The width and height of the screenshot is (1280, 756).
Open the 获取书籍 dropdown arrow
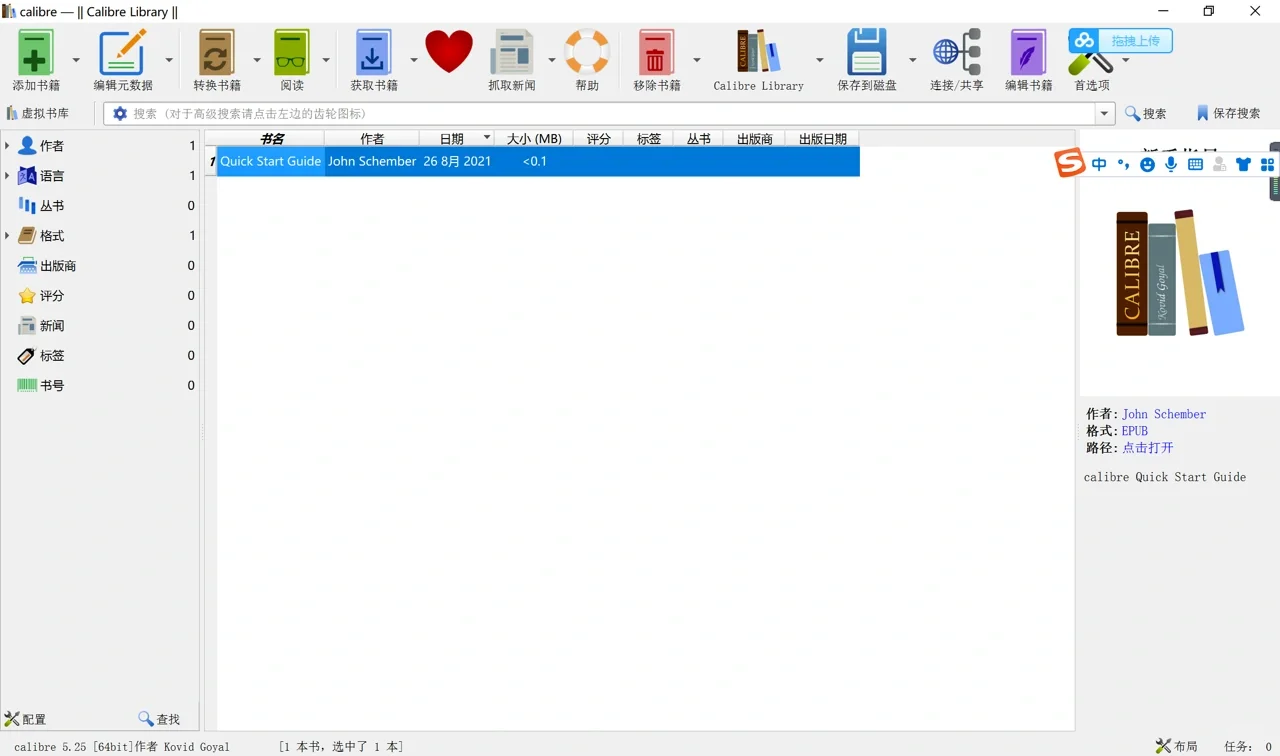[x=414, y=60]
